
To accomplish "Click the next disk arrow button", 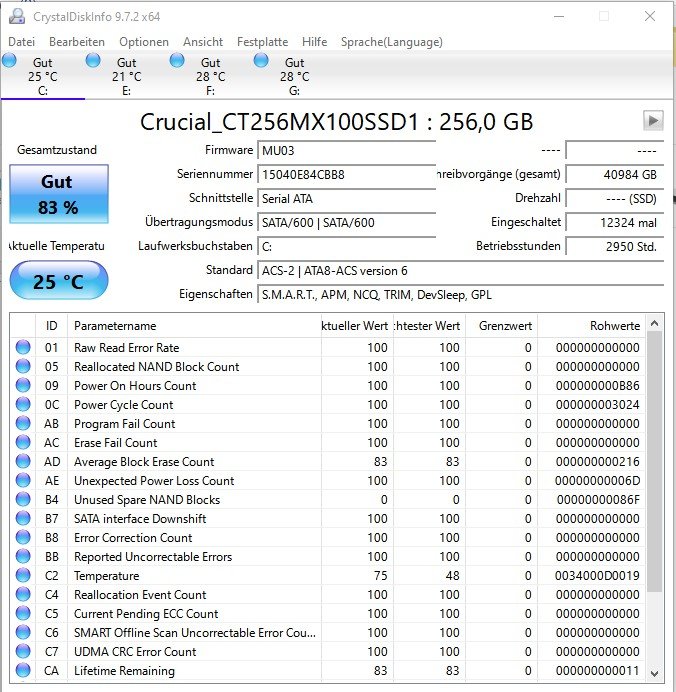I will pos(653,120).
